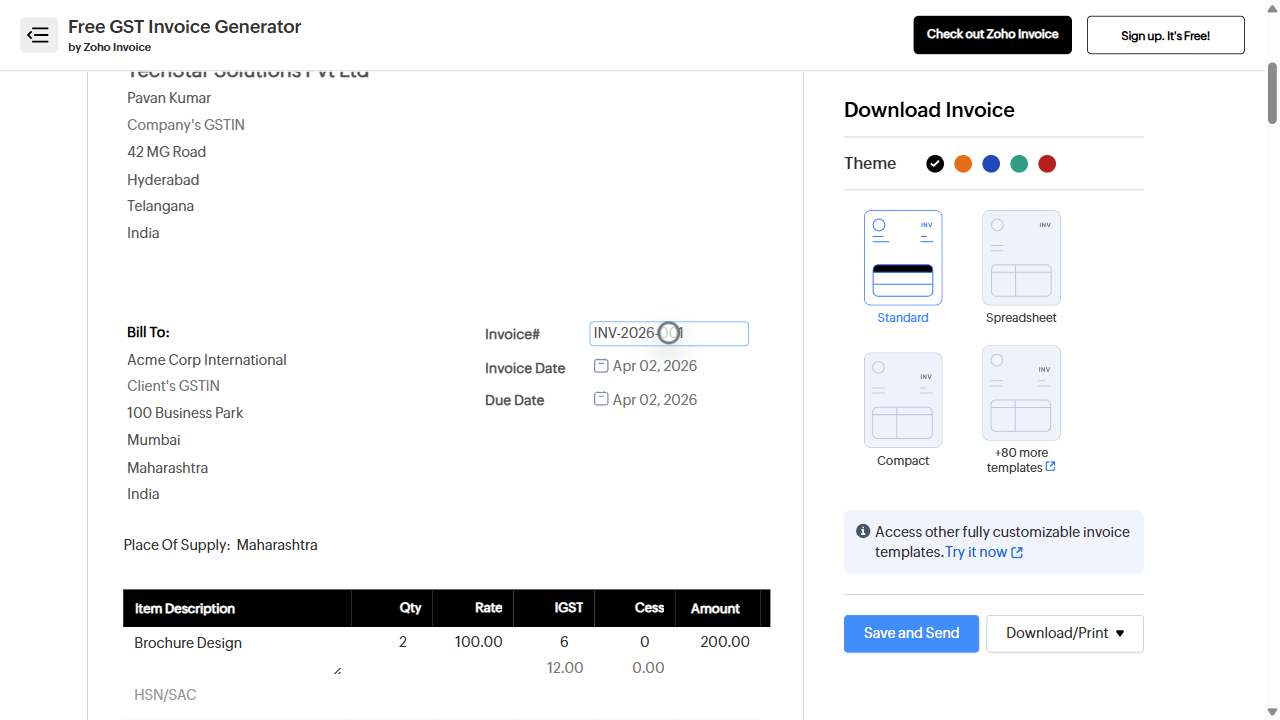The image size is (1280, 720).
Task: Open the Invoice Date calendar picker
Action: coord(601,365)
